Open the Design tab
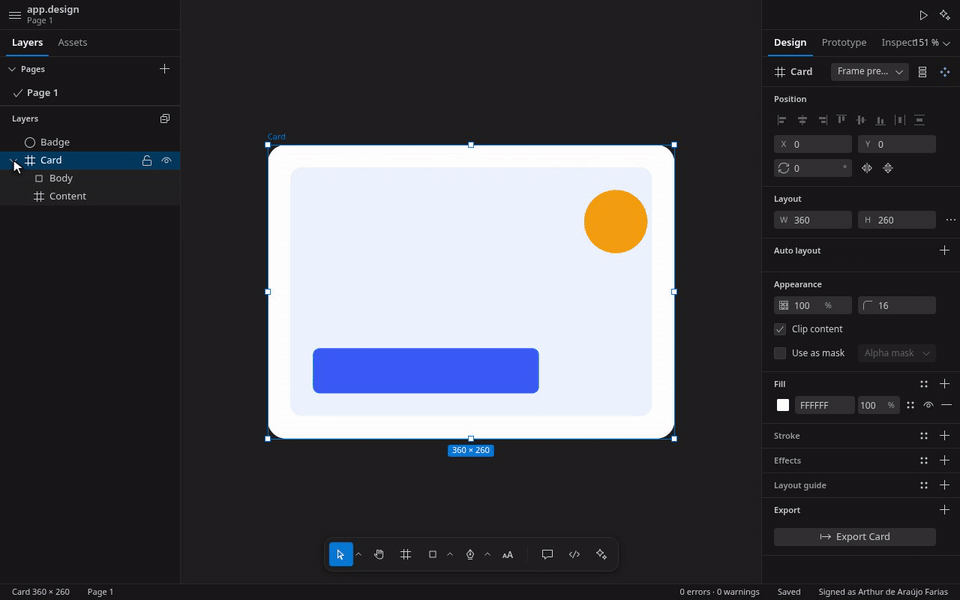 [x=790, y=42]
